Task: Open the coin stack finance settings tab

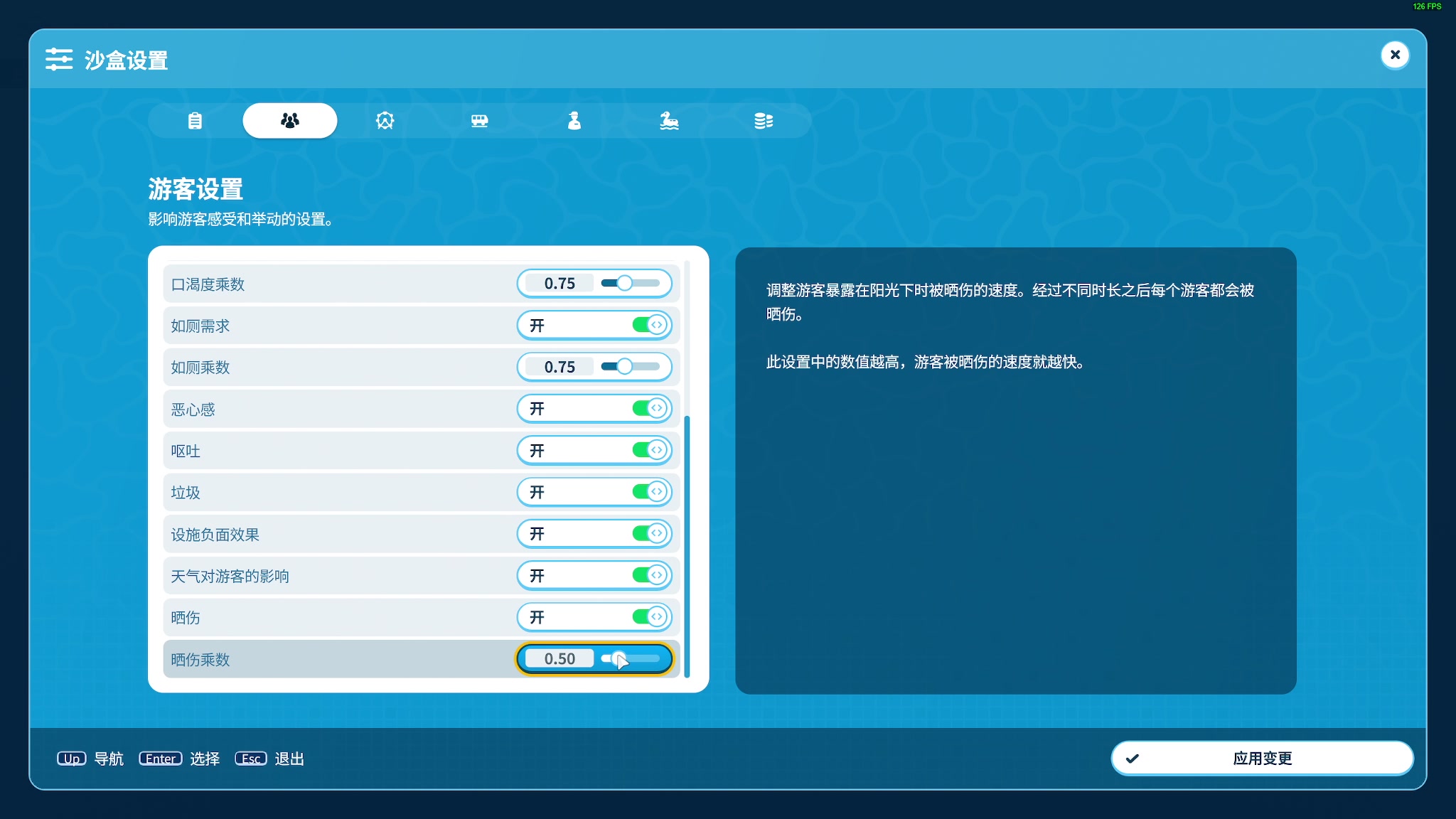Action: click(764, 121)
